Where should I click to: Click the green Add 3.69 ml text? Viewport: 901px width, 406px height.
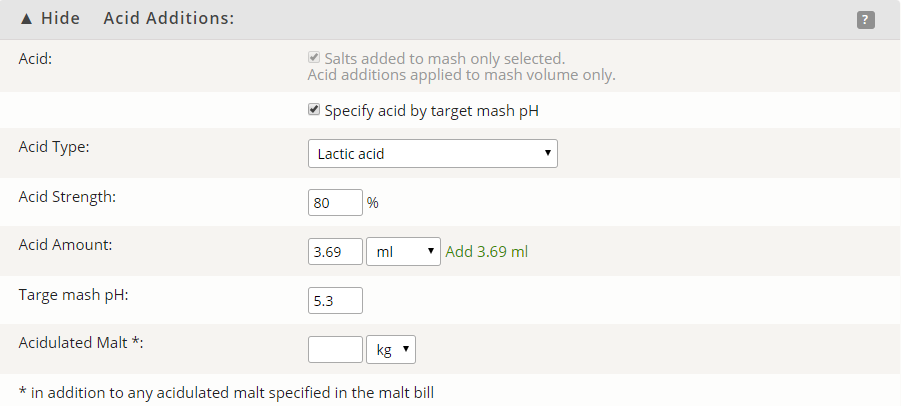point(487,252)
